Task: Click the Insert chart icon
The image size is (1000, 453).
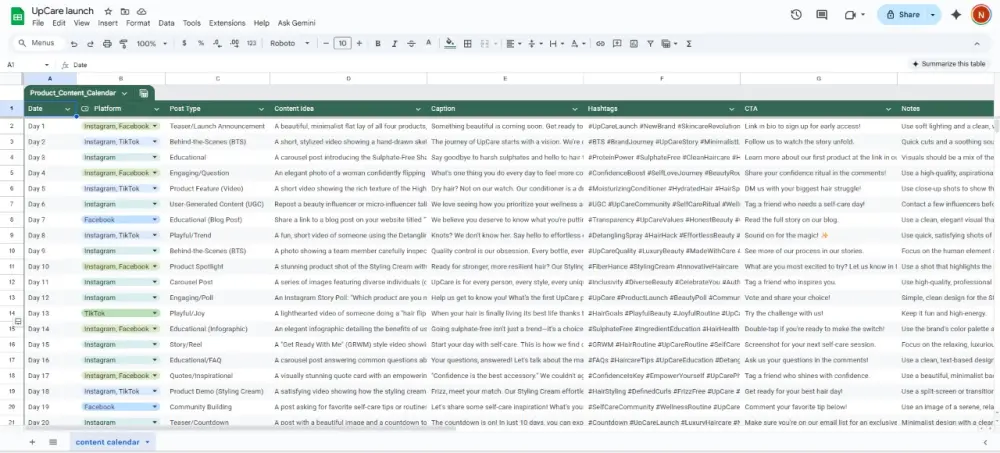Action: (633, 43)
